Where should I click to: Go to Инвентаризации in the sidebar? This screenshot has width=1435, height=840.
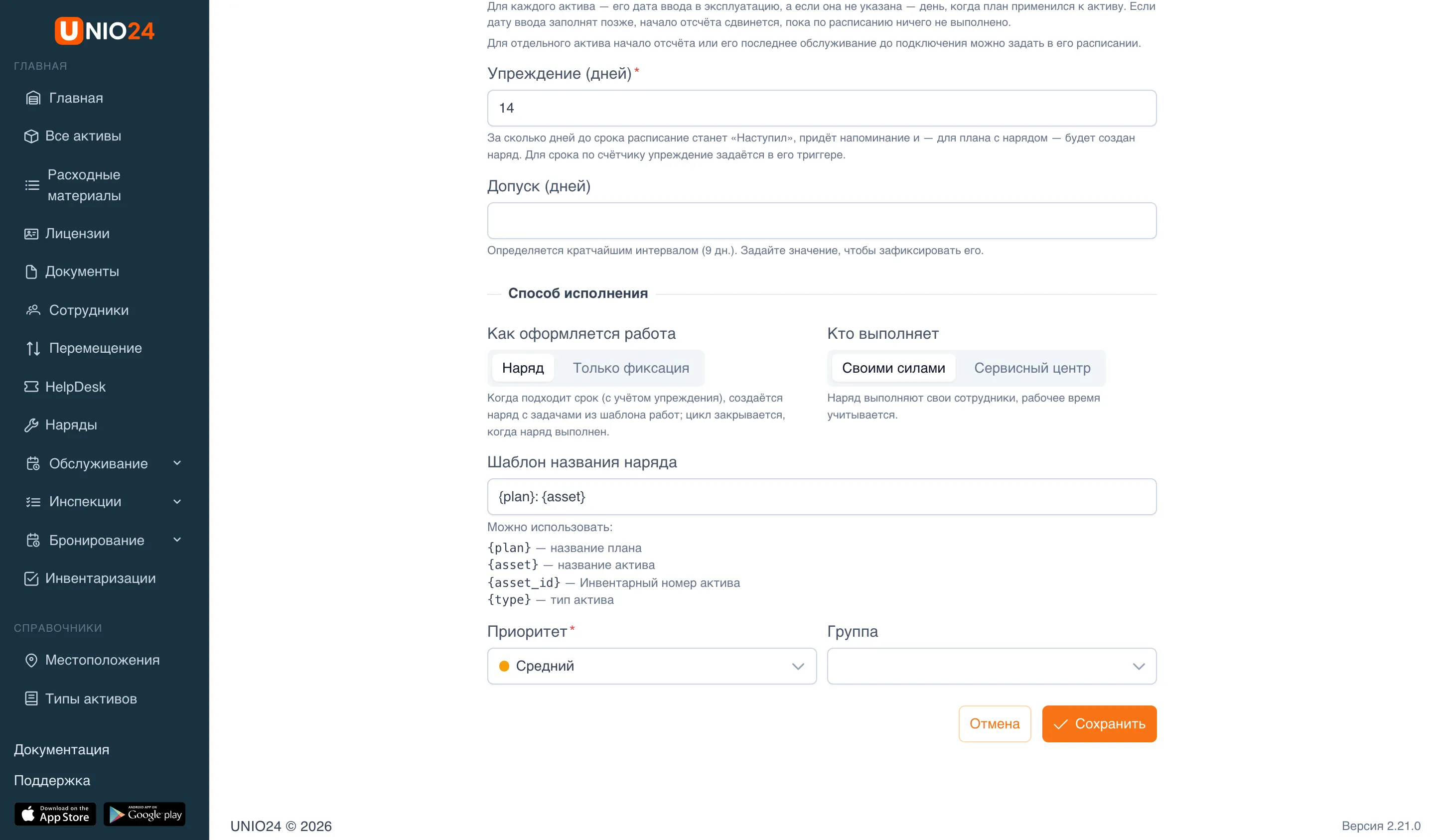[x=100, y=578]
